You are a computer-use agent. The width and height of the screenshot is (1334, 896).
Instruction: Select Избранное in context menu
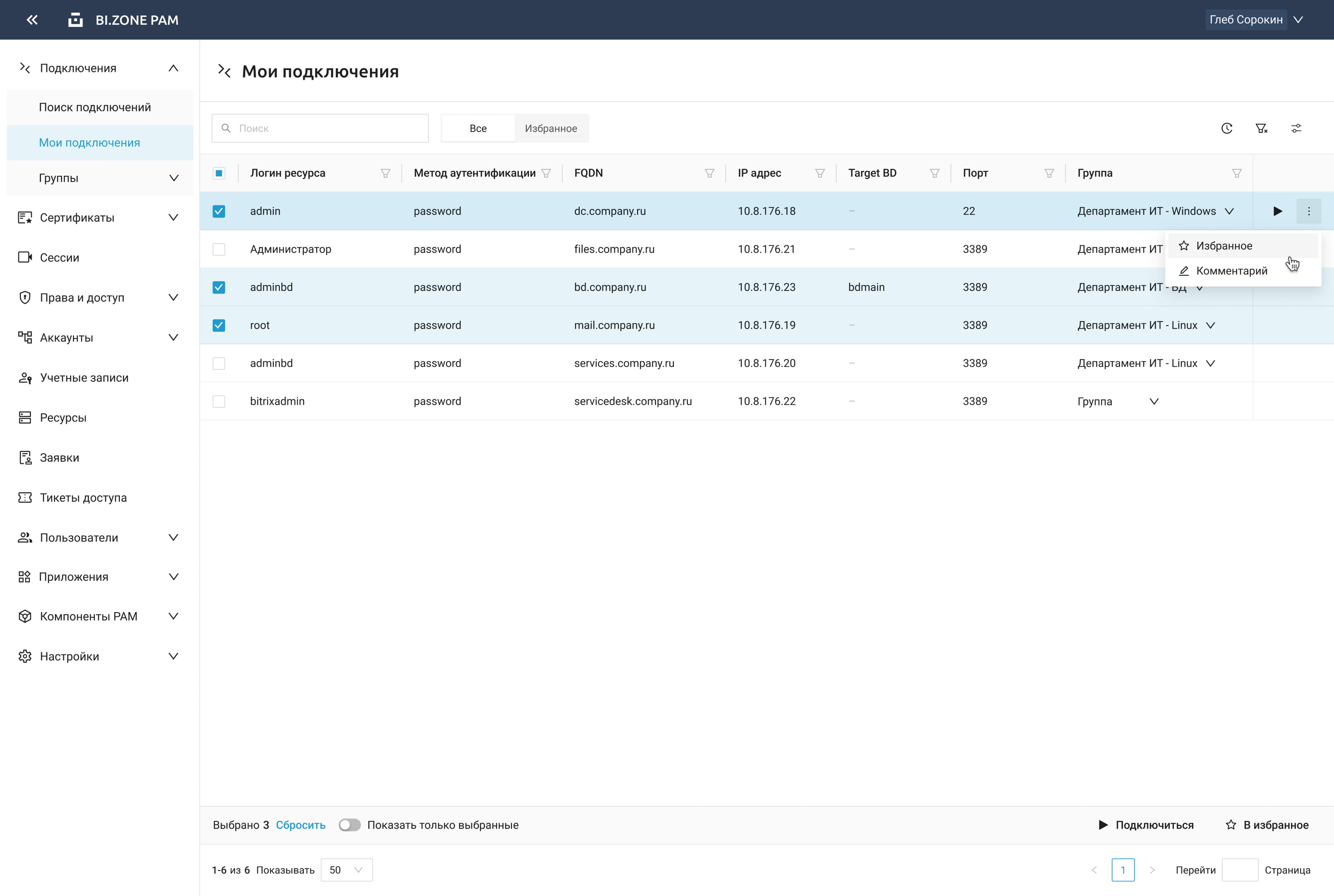(x=1224, y=246)
